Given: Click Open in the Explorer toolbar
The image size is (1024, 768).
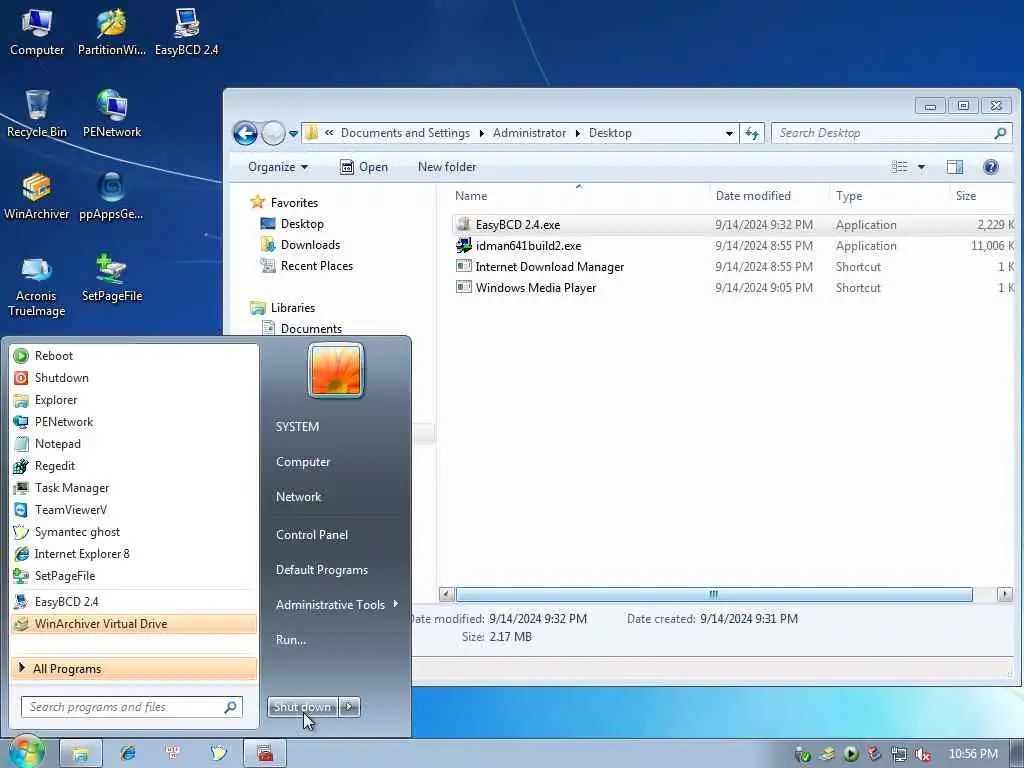Looking at the screenshot, I should (364, 167).
